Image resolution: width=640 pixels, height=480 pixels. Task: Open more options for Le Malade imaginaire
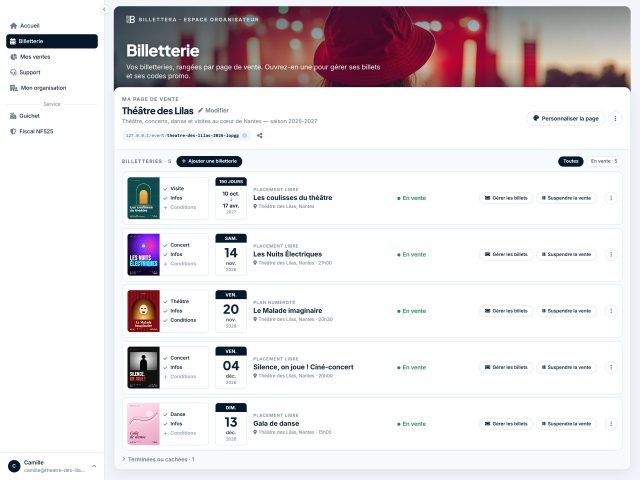coord(611,311)
